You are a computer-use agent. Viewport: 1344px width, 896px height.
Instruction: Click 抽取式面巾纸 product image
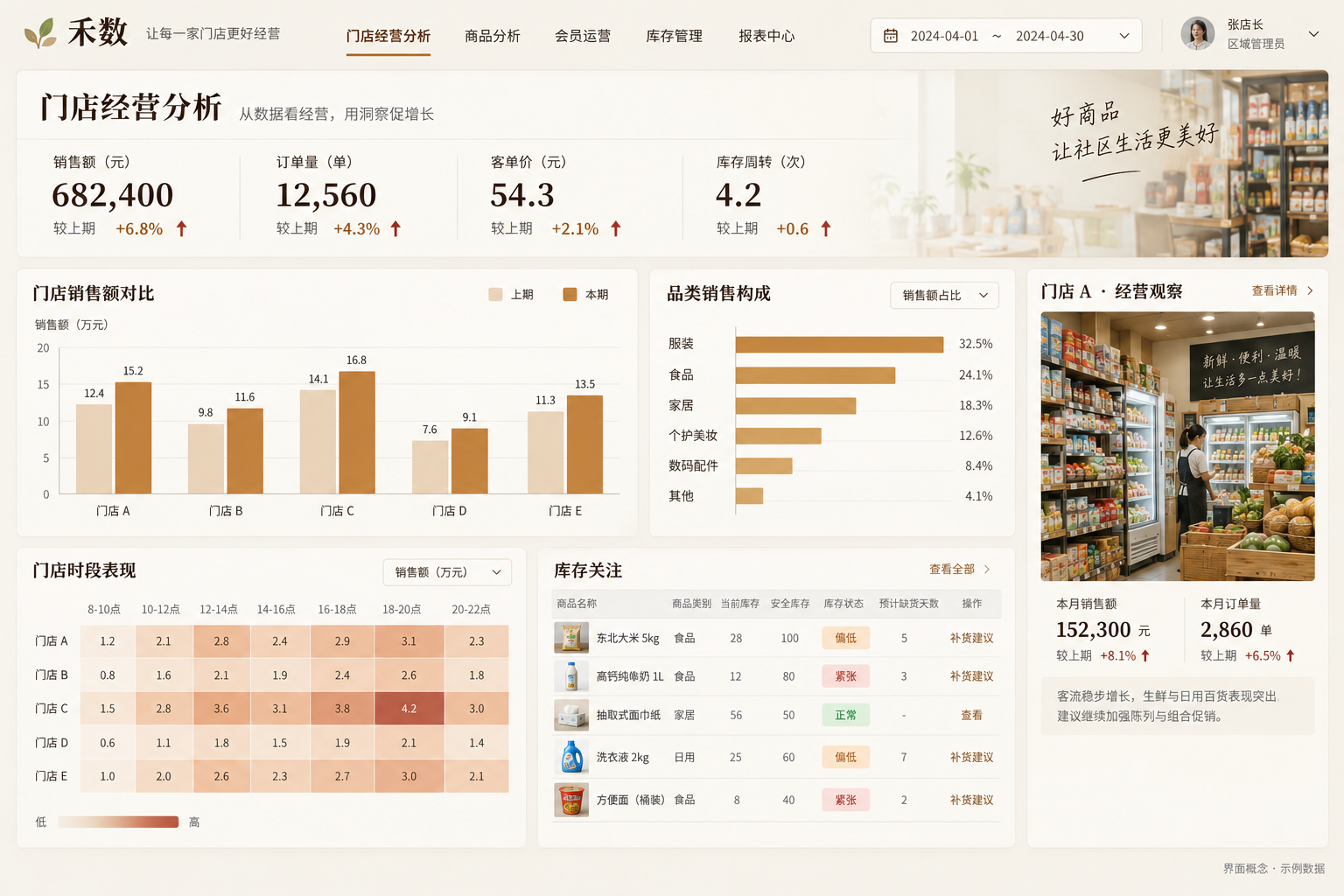571,715
